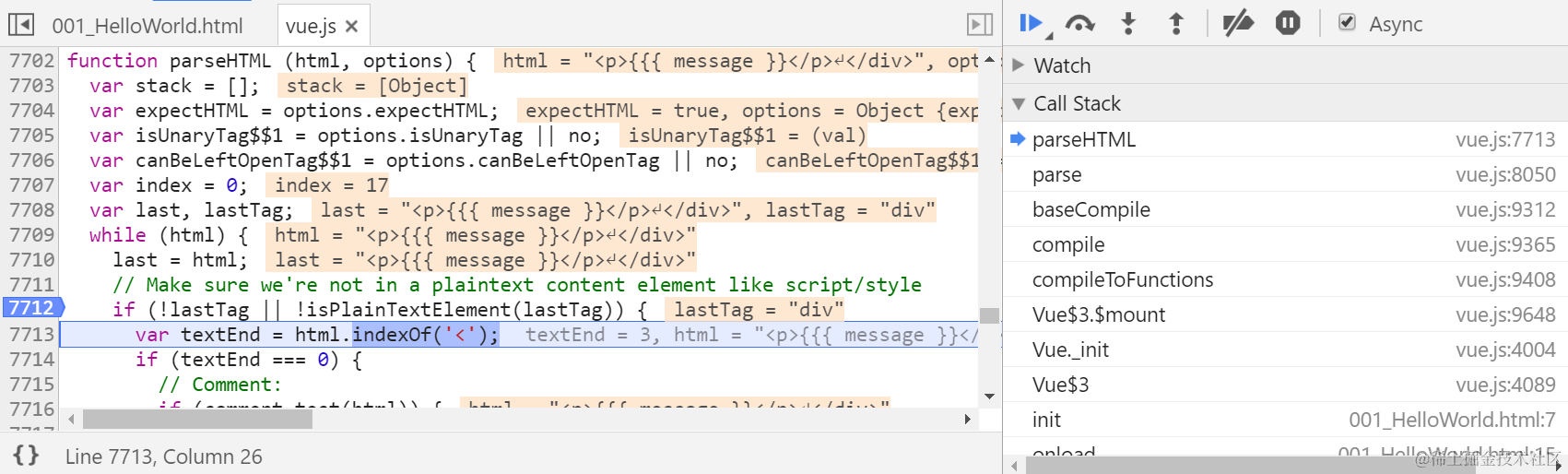Click the editor scroll-down arrow

[989, 397]
